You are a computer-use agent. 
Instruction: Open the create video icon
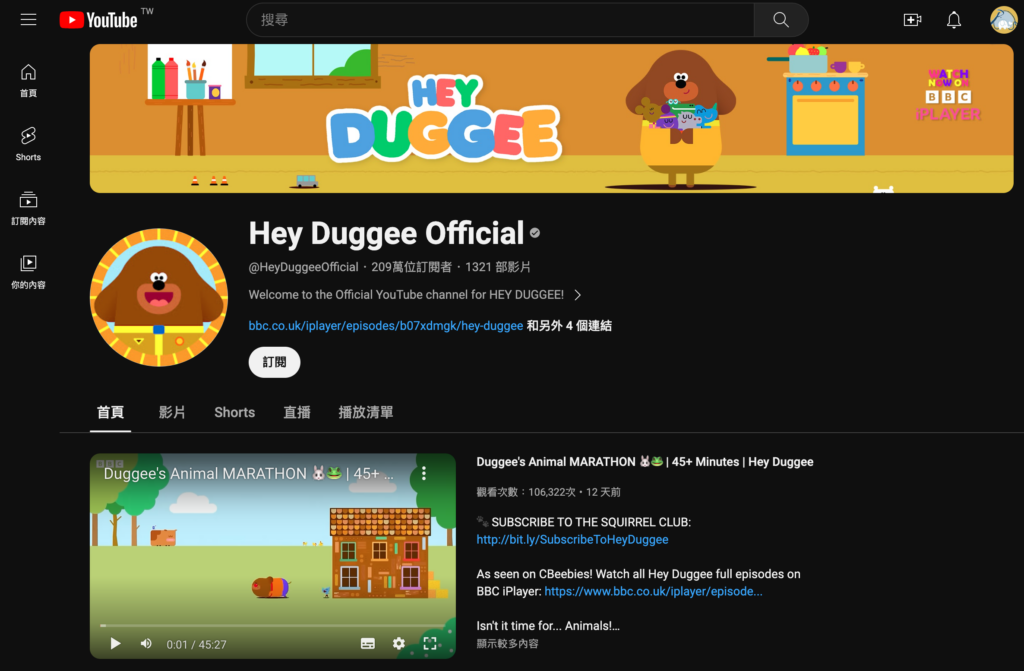click(911, 20)
